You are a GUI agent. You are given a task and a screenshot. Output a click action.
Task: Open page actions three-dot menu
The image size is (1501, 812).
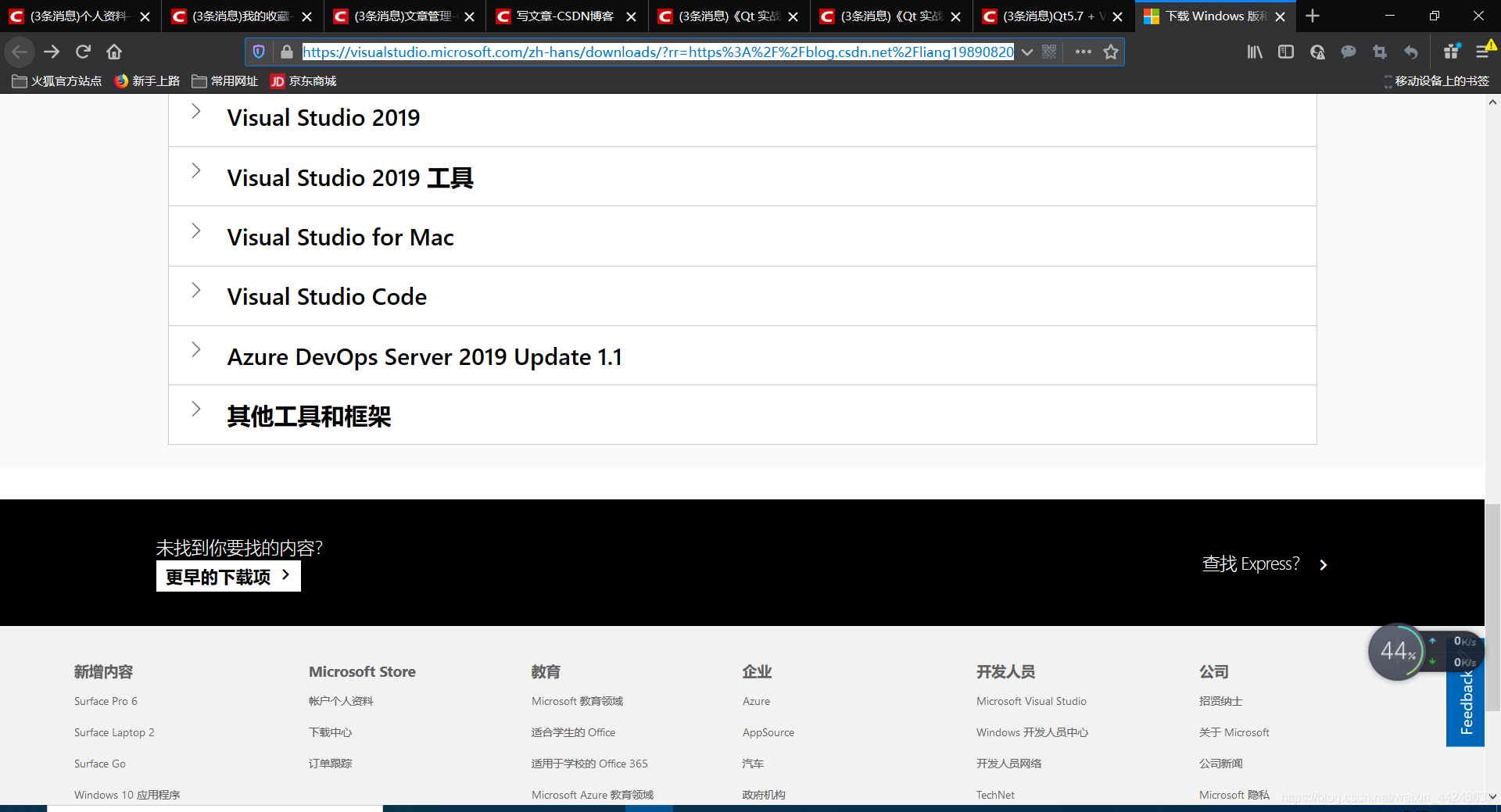(1083, 52)
